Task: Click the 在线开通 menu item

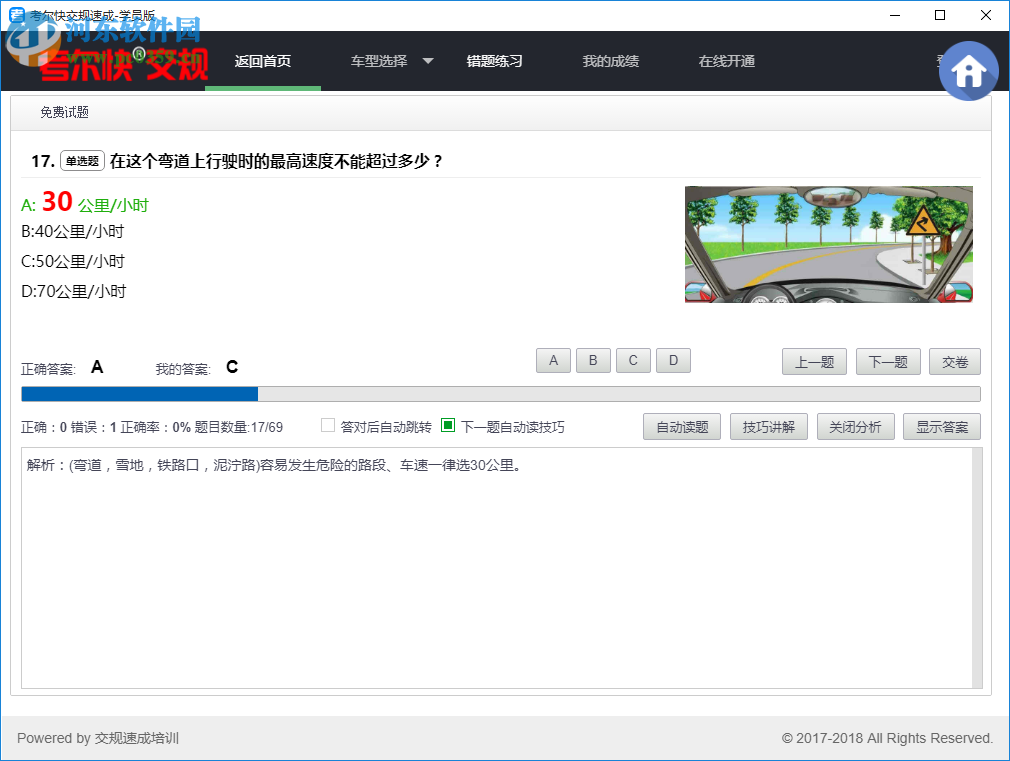Action: pyautogui.click(x=726, y=60)
